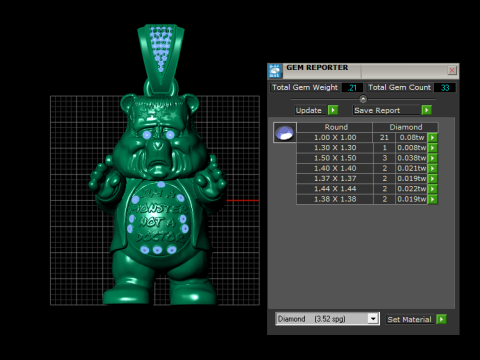Click the 0.038tw weight cell
This screenshot has height=360, width=480.
point(411,158)
